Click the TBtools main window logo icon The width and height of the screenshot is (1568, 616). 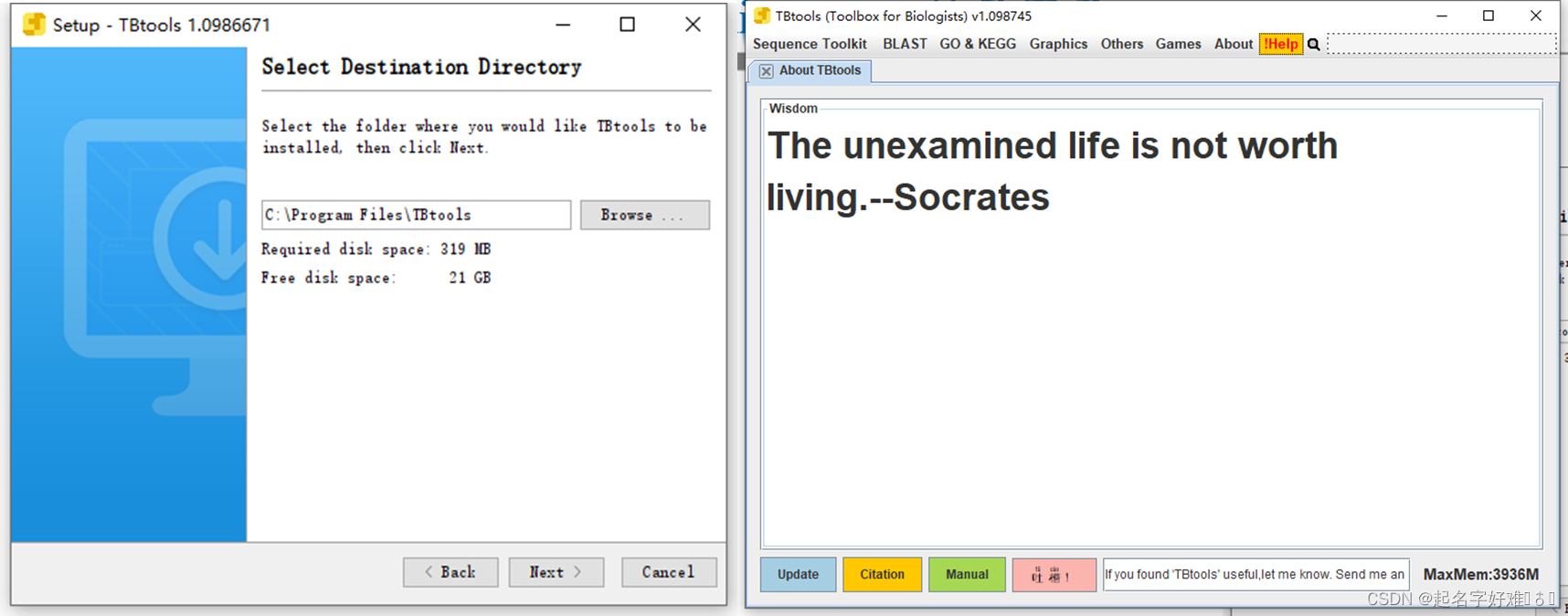(762, 16)
